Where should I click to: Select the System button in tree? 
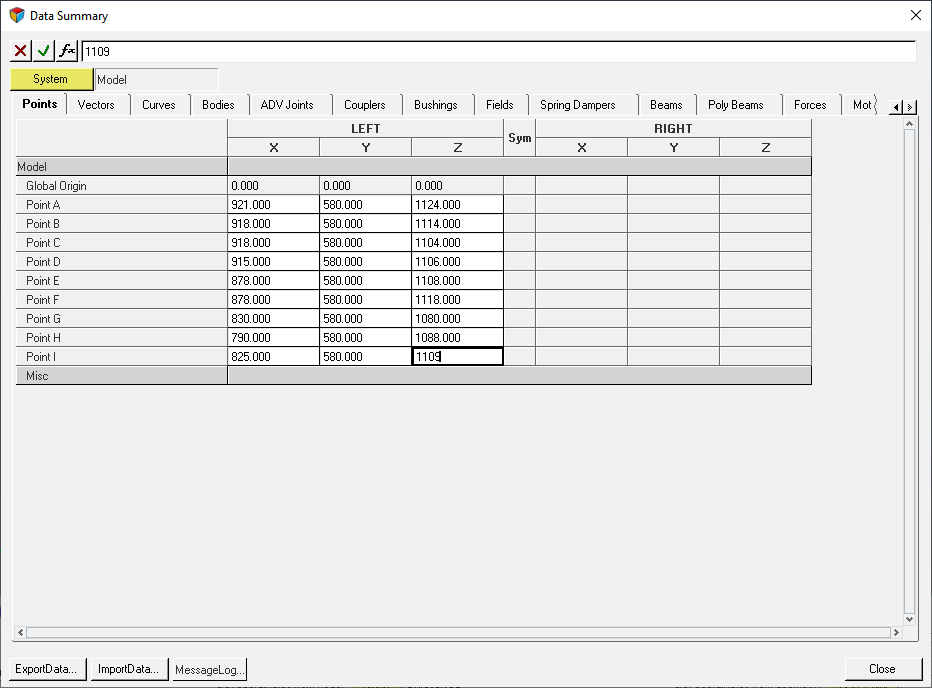[x=51, y=79]
